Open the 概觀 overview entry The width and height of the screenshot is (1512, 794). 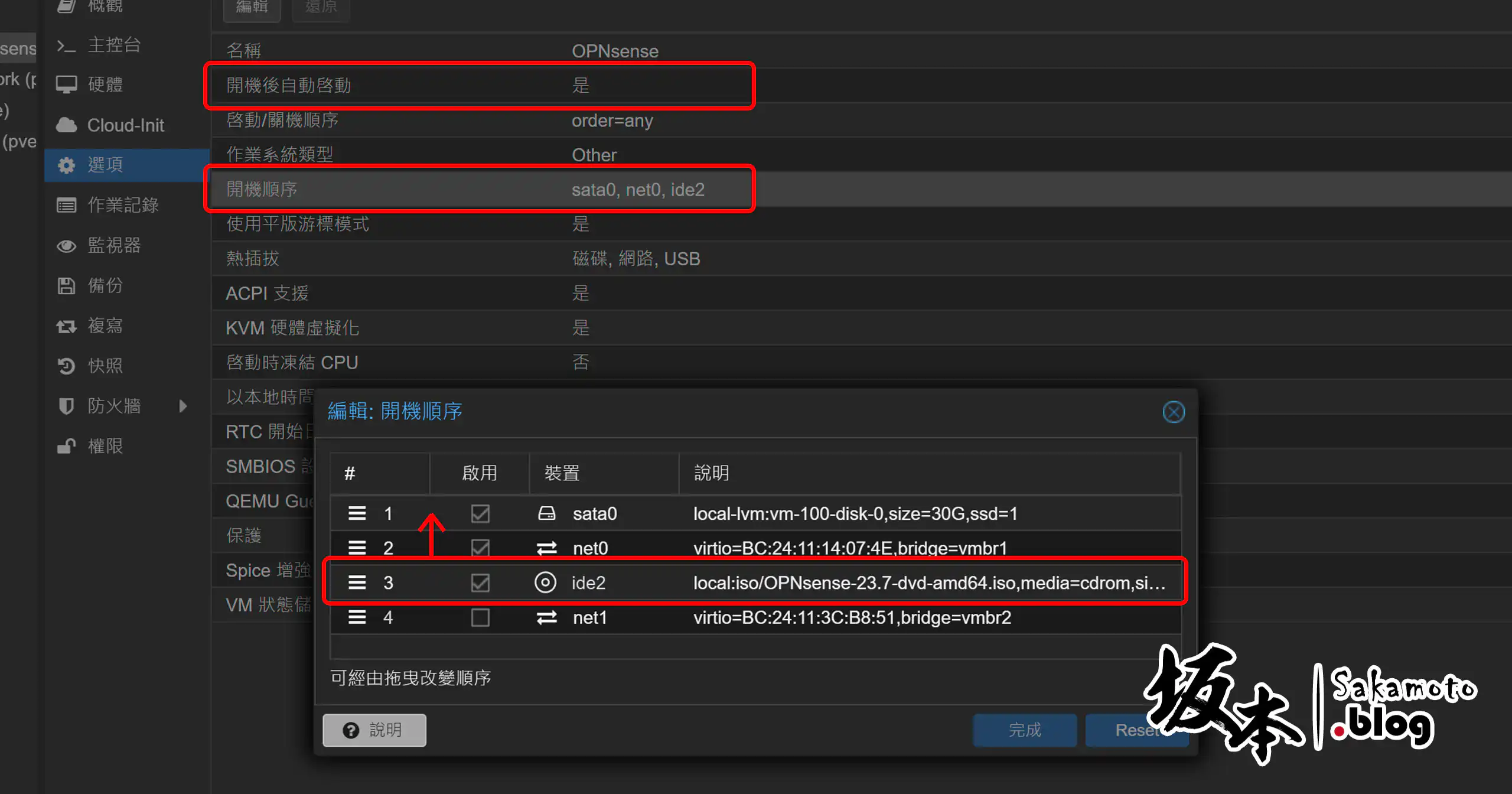tap(105, 6)
